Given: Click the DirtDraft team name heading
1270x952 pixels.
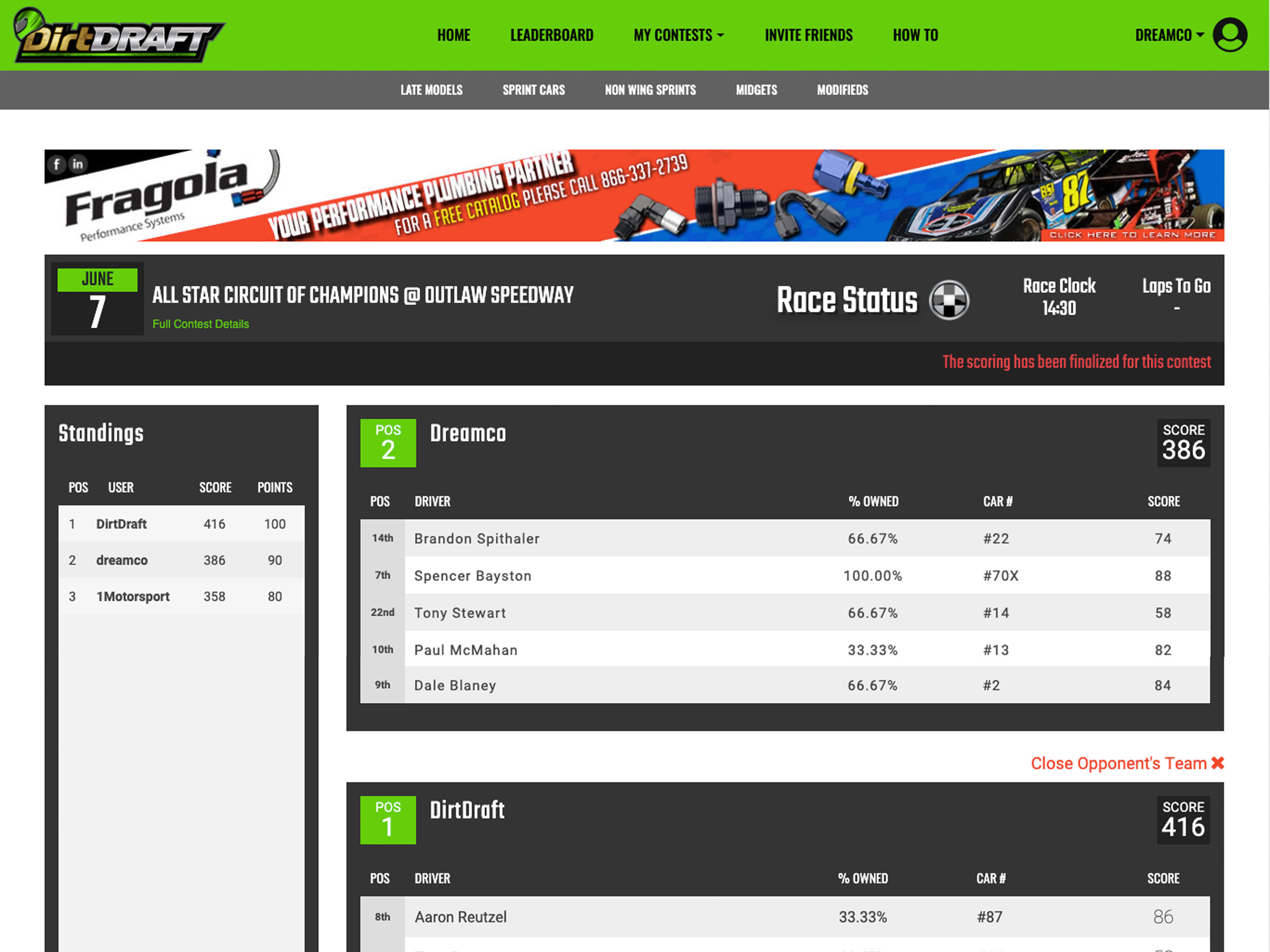Looking at the screenshot, I should point(467,810).
